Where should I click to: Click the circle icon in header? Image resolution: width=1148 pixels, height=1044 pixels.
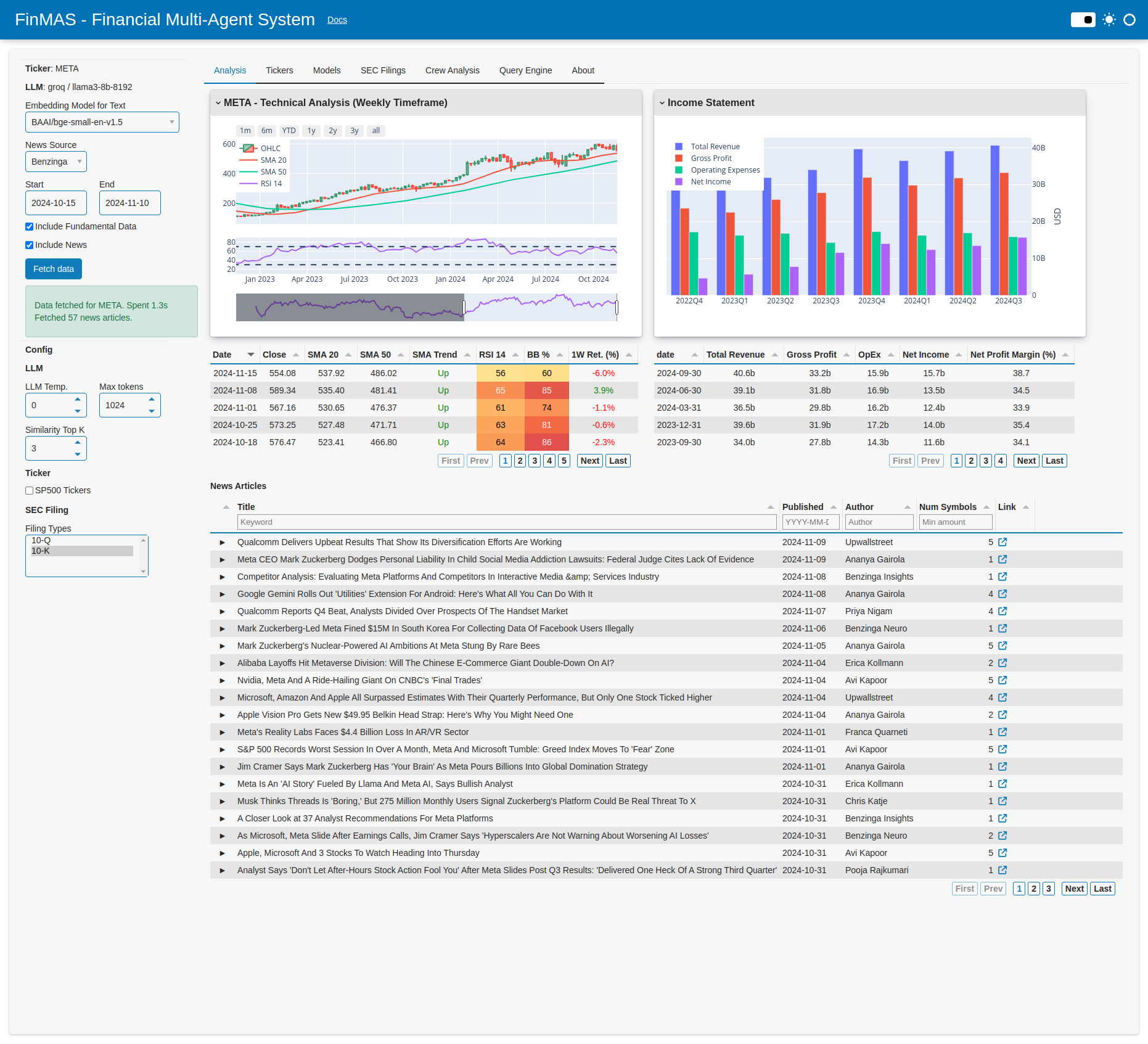1130,20
